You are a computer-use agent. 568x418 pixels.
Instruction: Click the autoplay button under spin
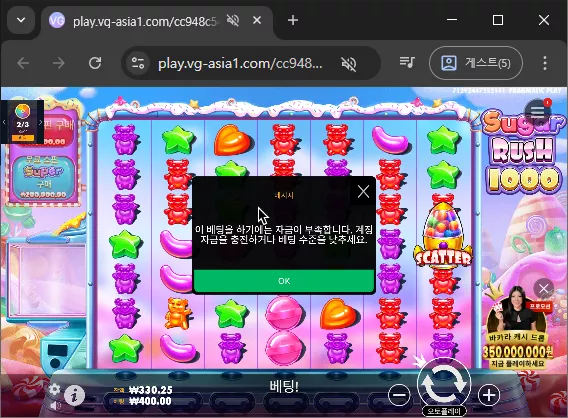[444, 411]
